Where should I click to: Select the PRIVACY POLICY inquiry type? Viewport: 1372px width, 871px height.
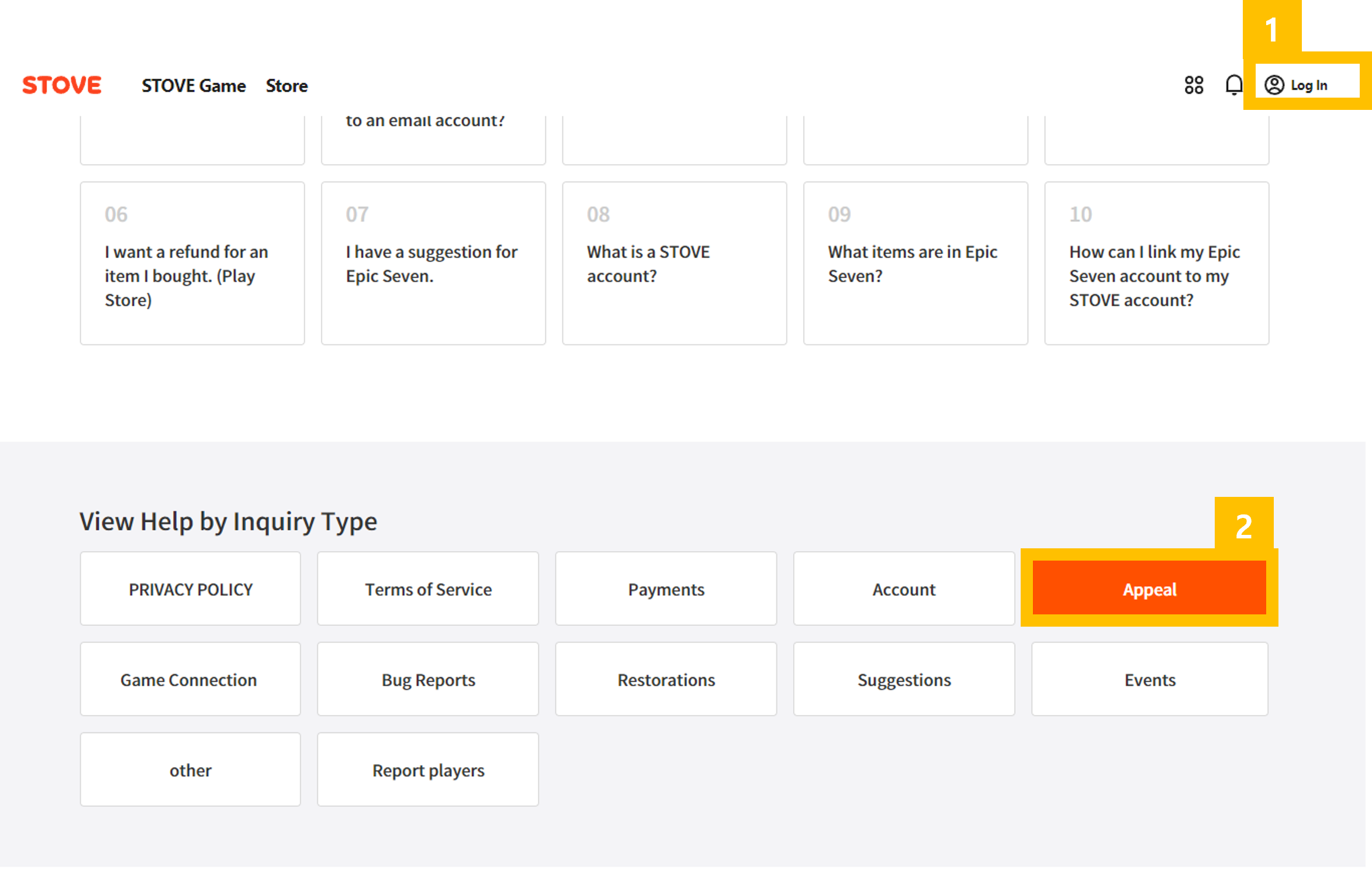pyautogui.click(x=191, y=589)
